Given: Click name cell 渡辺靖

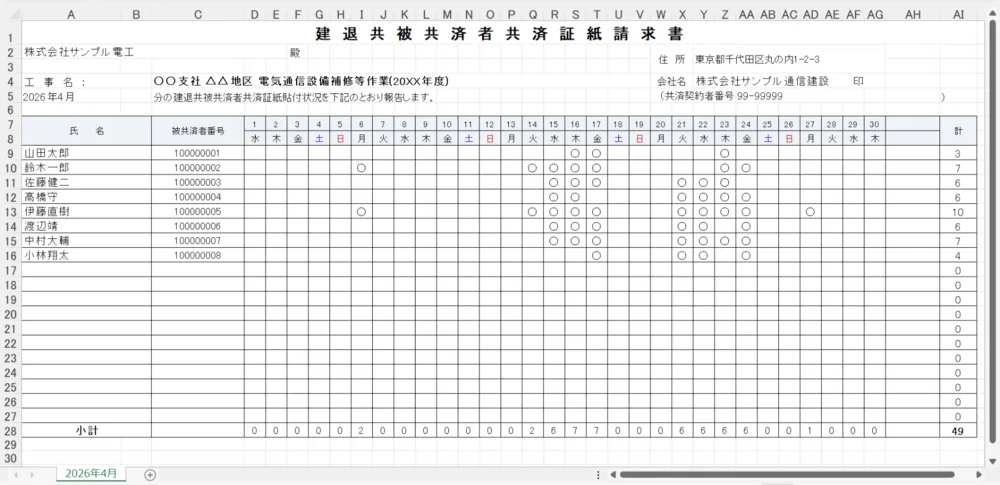Looking at the screenshot, I should (87, 227).
